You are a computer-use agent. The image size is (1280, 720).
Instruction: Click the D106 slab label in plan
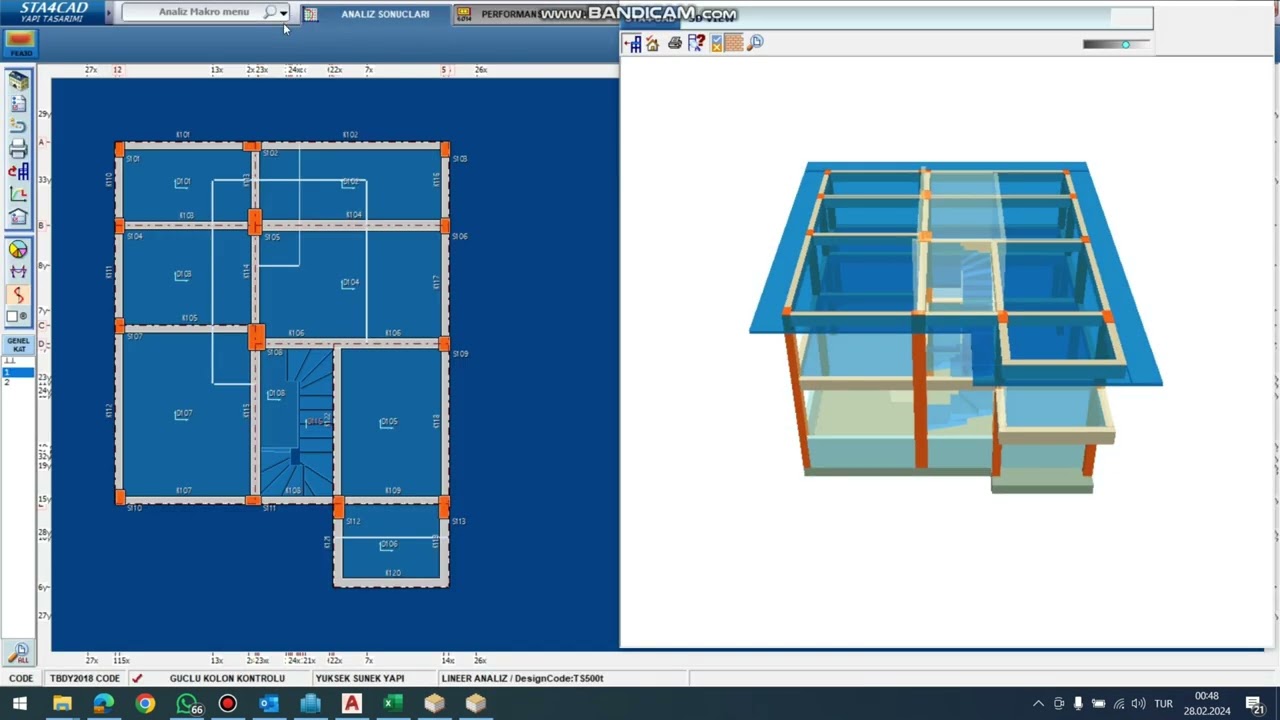point(389,545)
